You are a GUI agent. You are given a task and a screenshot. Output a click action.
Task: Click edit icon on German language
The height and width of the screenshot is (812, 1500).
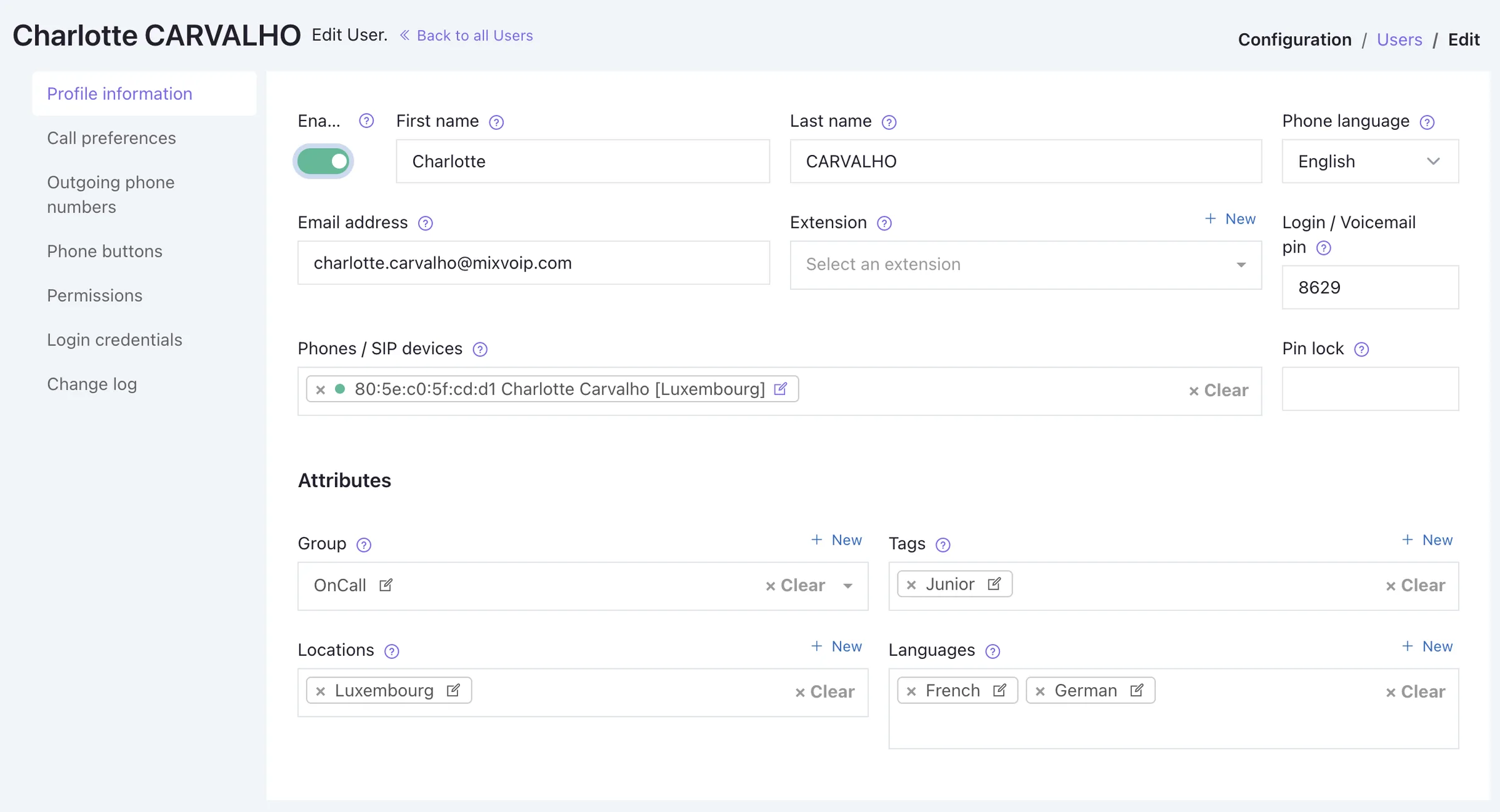click(1137, 690)
